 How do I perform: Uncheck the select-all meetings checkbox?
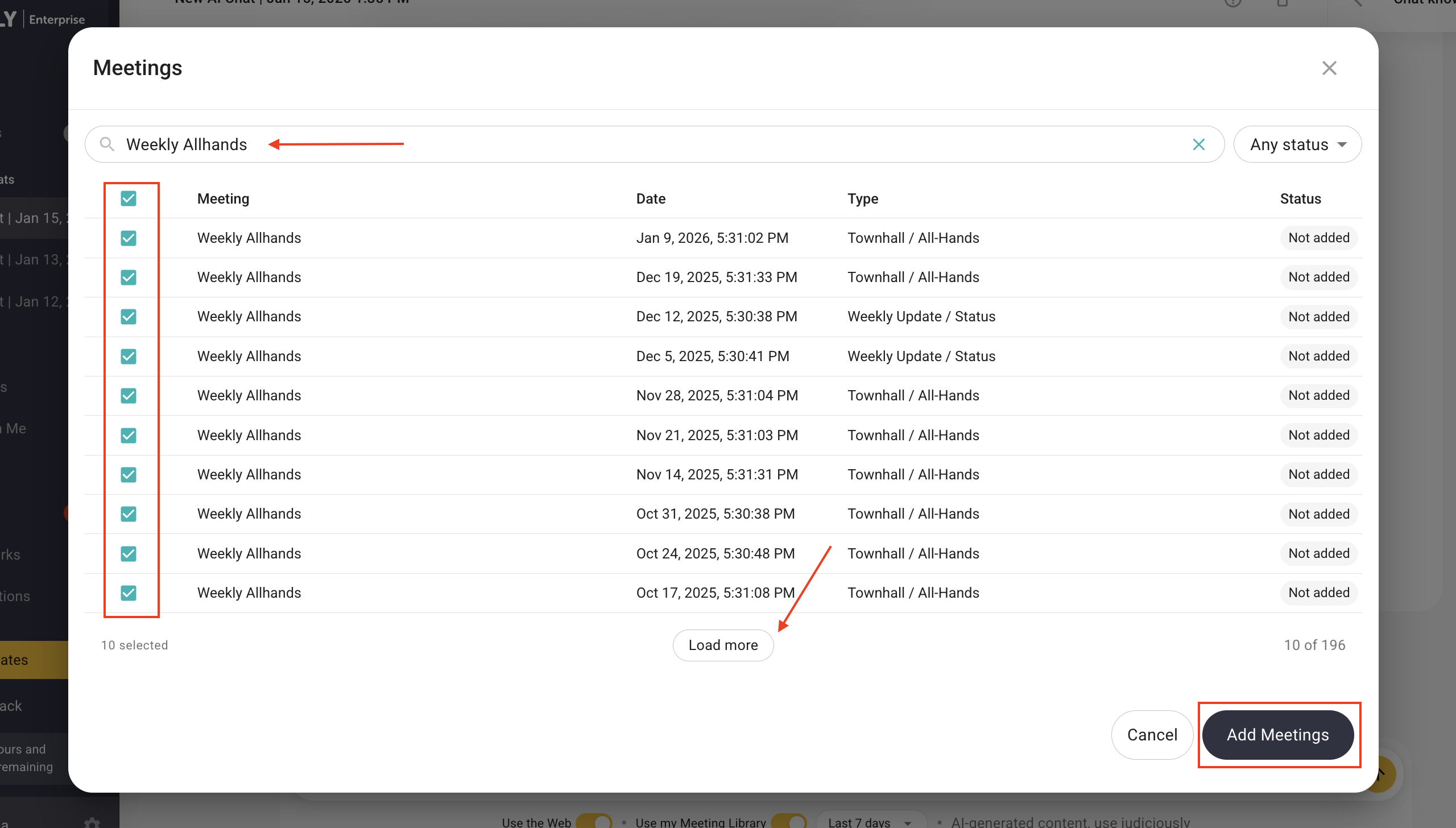click(128, 198)
